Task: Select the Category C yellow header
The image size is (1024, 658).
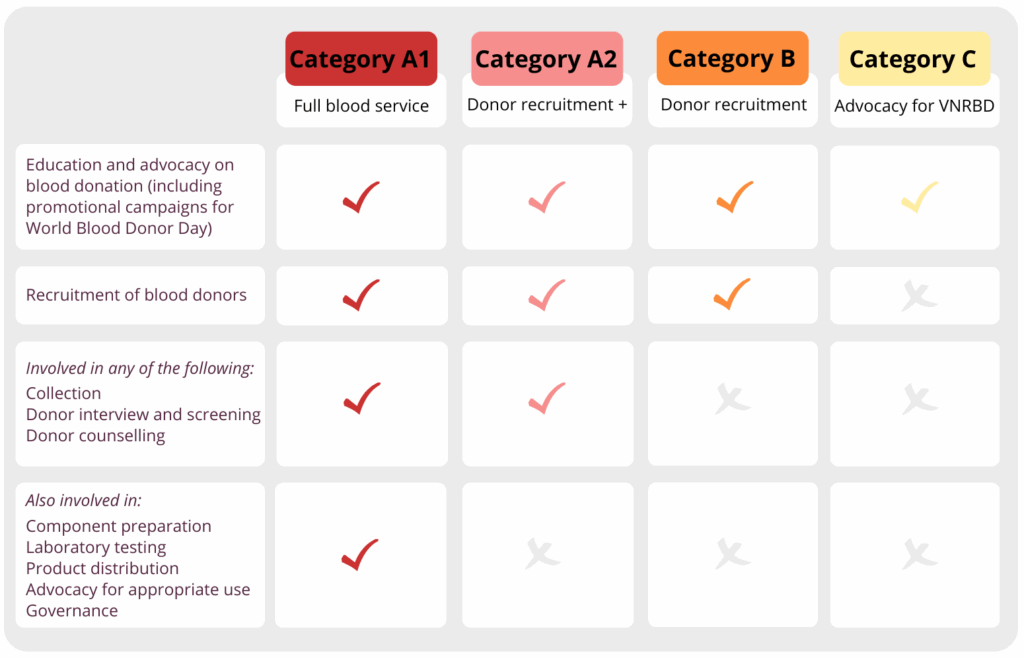Action: pos(914,59)
